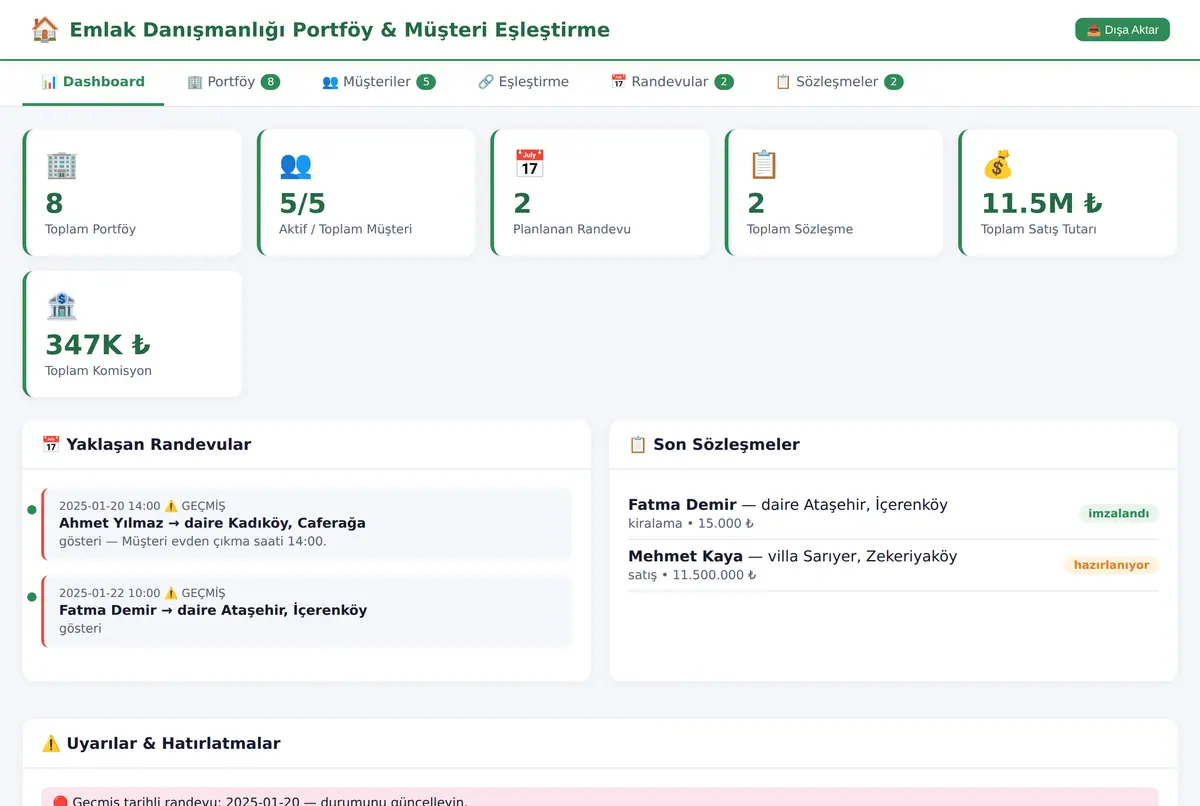Click the note about customer leaving at 14:00
The image size is (1200, 806).
193,541
